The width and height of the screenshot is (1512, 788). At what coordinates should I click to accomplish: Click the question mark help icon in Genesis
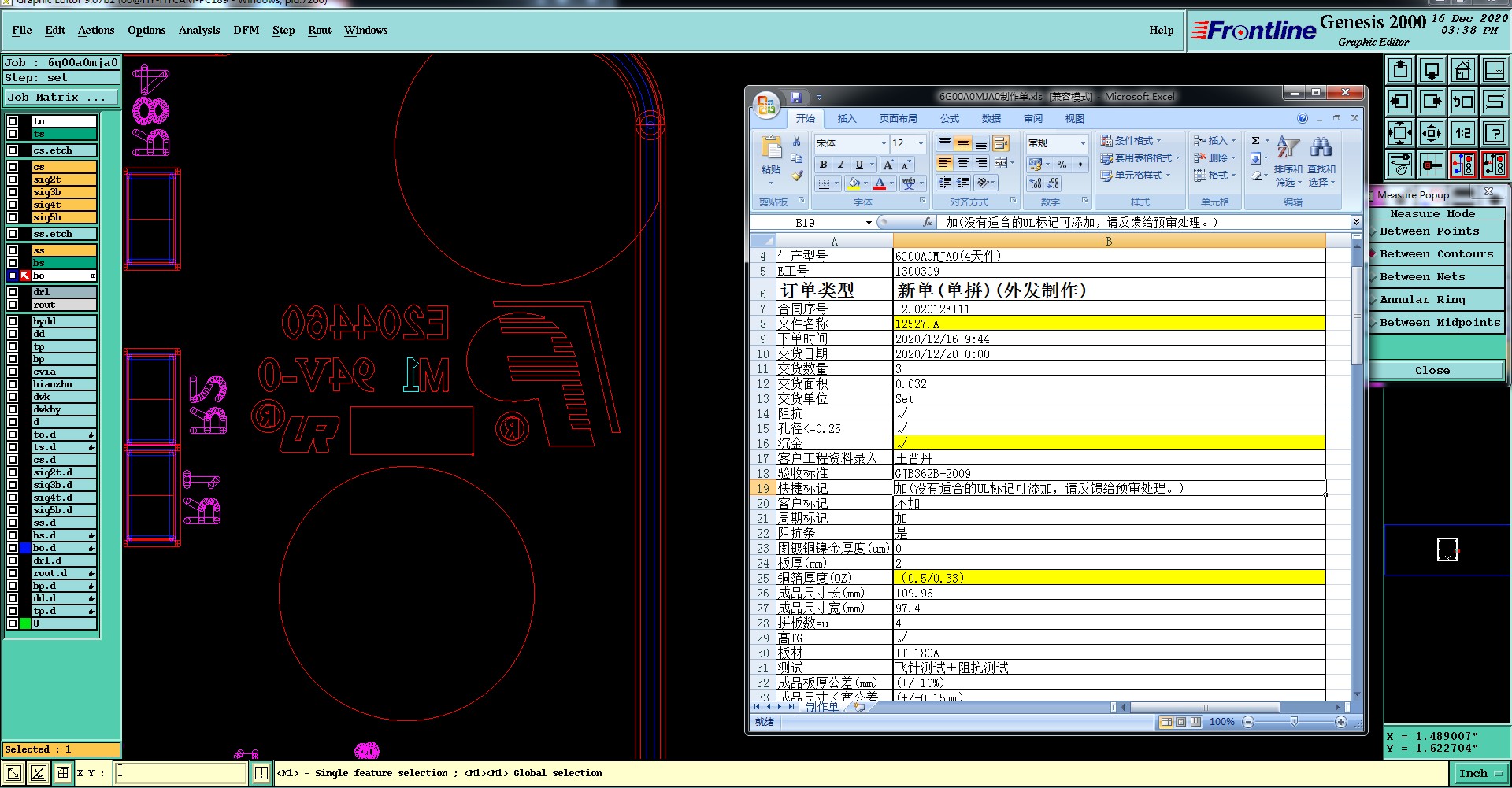(1494, 133)
